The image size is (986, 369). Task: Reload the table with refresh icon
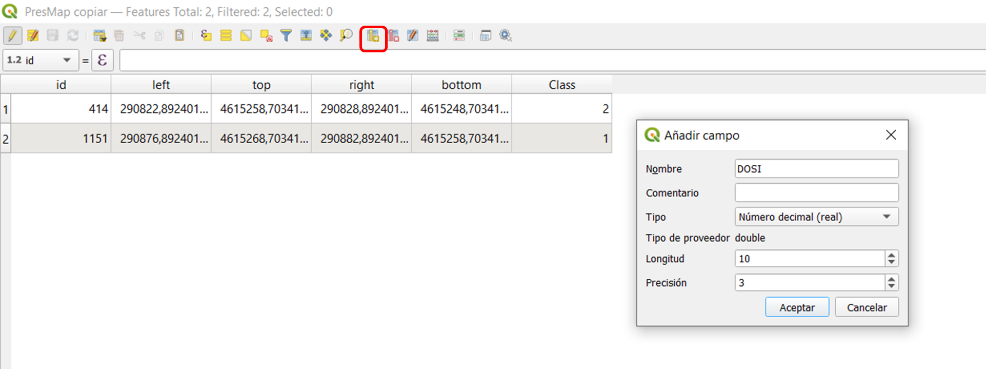73,36
